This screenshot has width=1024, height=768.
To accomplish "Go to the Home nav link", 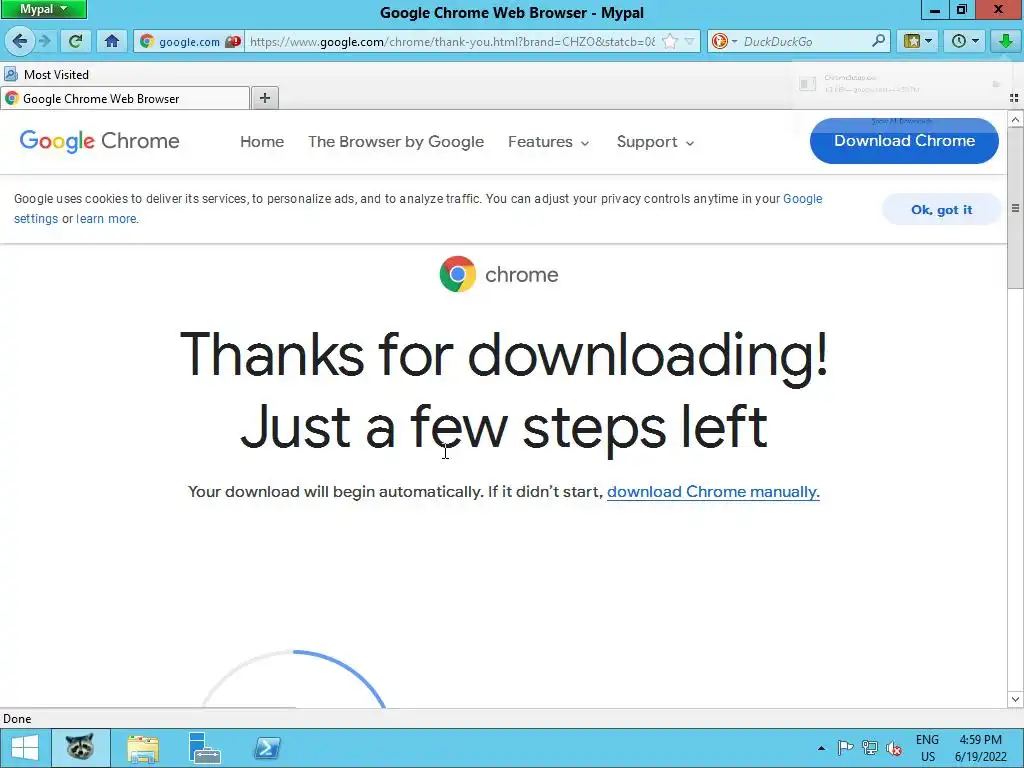I will tap(262, 142).
